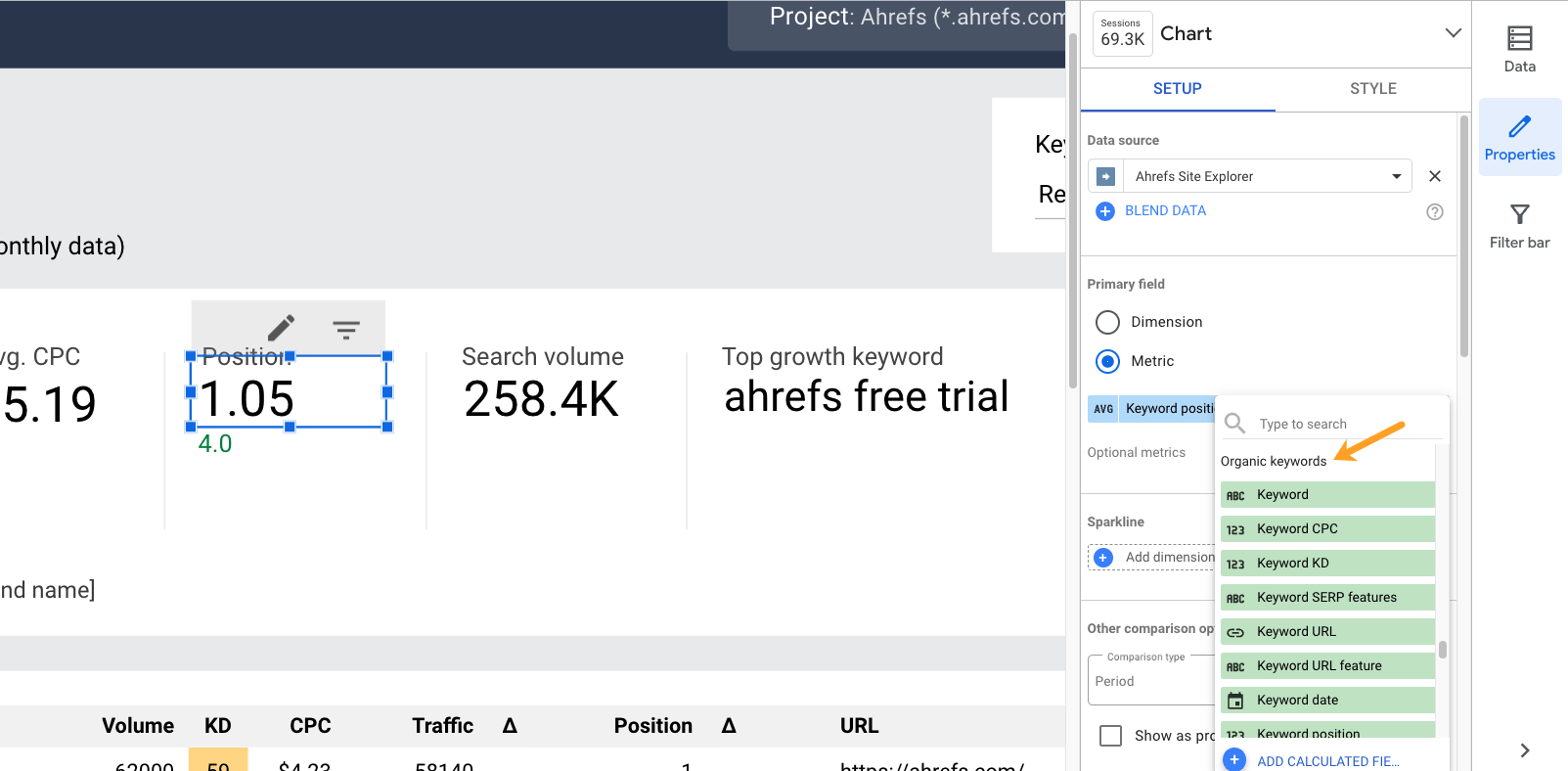Click ADD CALCULATED FIELD button

click(1326, 760)
